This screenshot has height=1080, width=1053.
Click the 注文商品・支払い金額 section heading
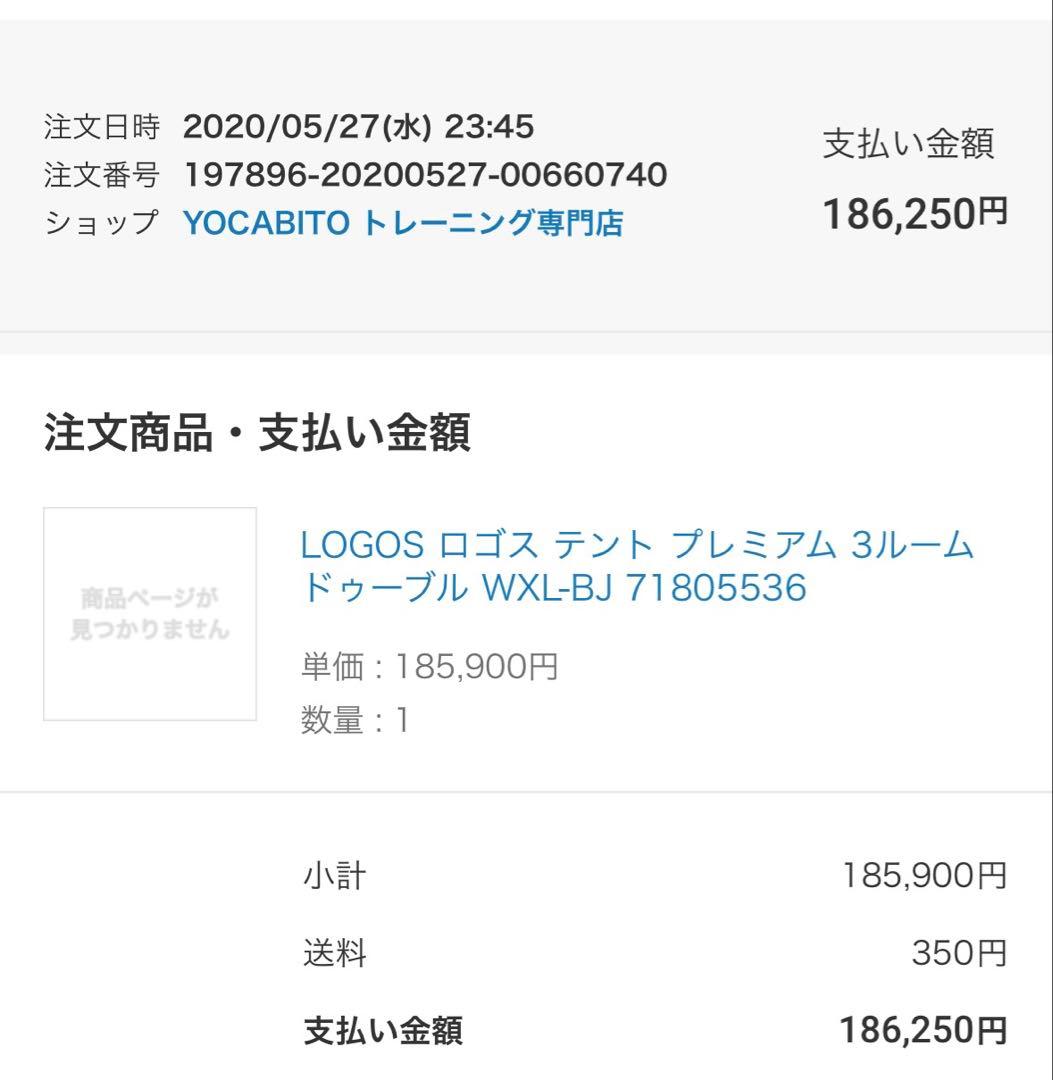tap(257, 434)
